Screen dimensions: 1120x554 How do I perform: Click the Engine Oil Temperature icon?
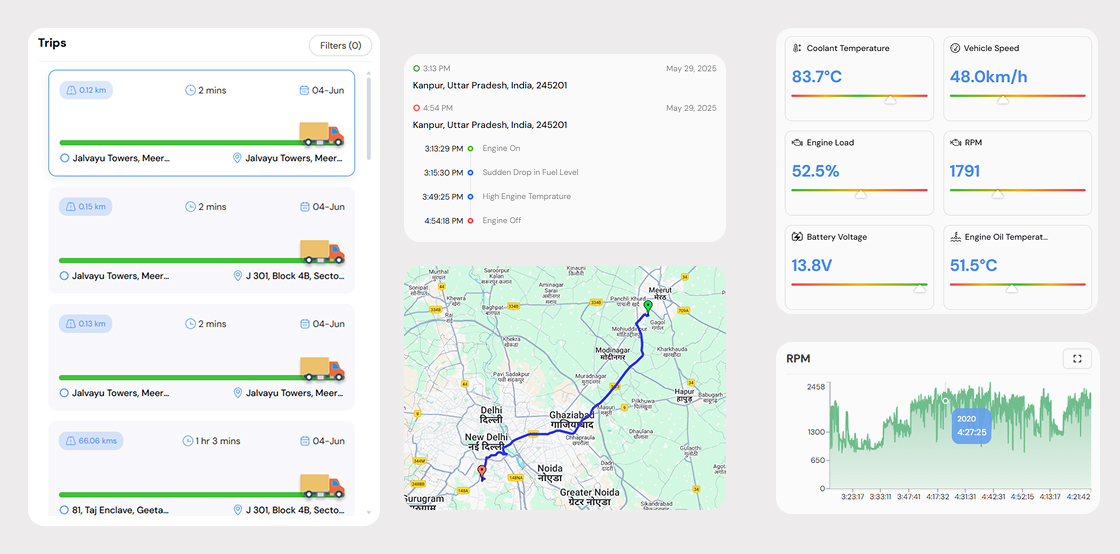955,238
